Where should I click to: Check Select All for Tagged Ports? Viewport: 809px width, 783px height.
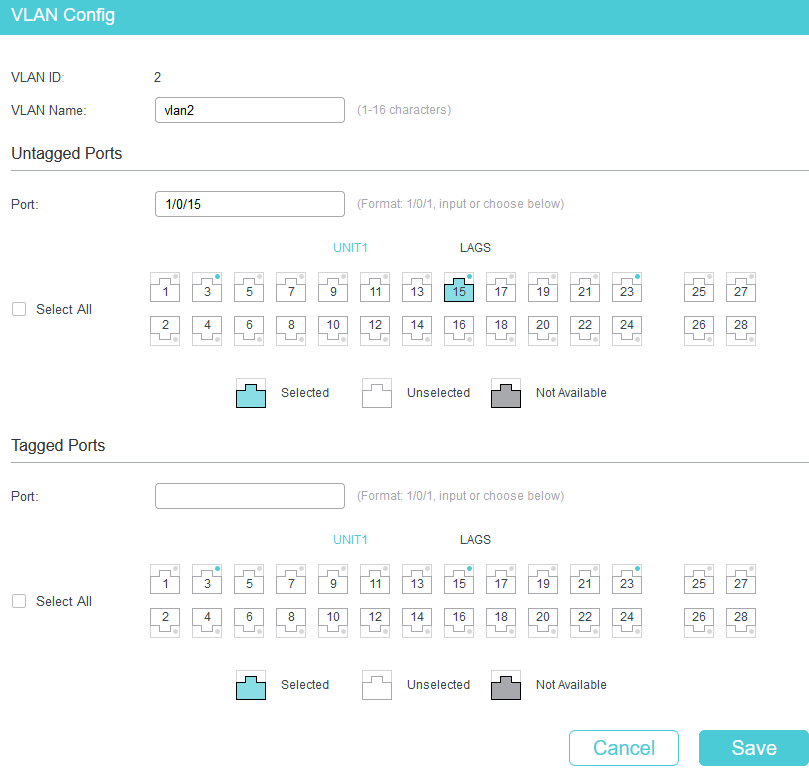pos(19,601)
